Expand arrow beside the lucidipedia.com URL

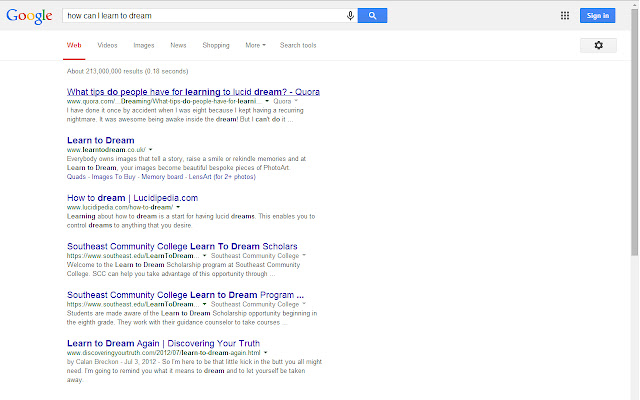[178, 207]
